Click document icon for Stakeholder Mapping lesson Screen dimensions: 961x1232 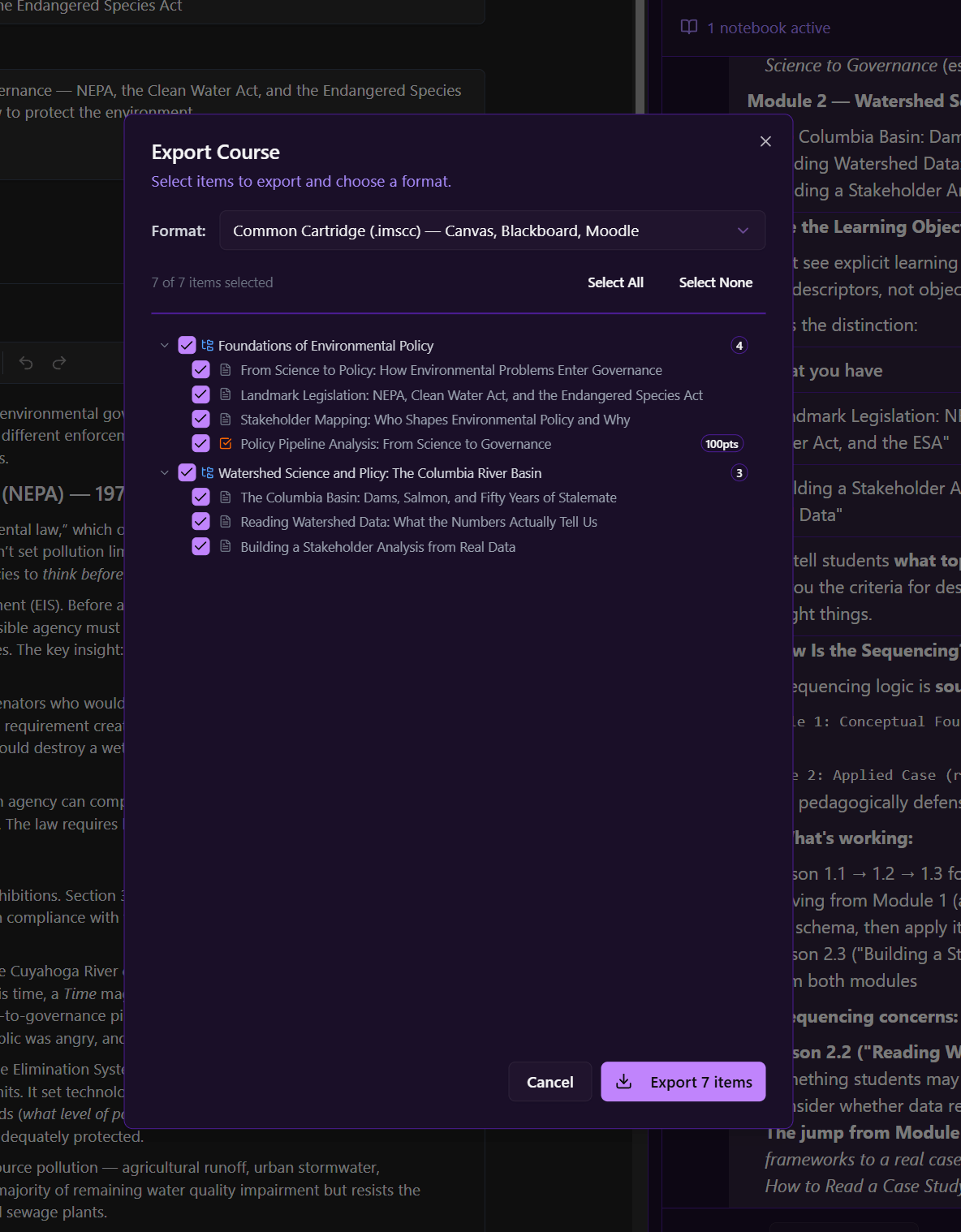point(226,419)
